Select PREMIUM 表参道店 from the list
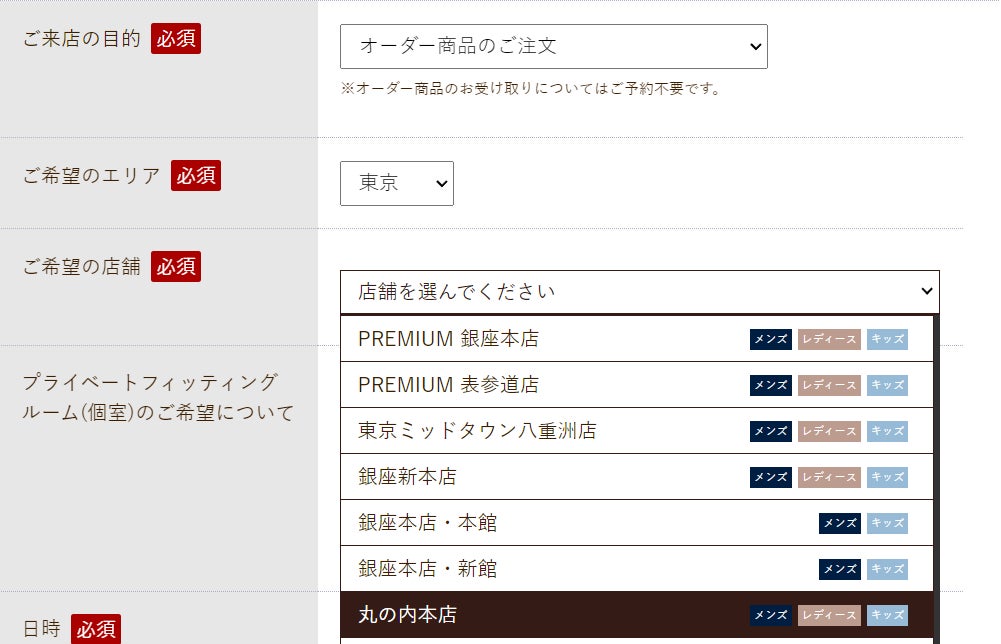 [448, 385]
